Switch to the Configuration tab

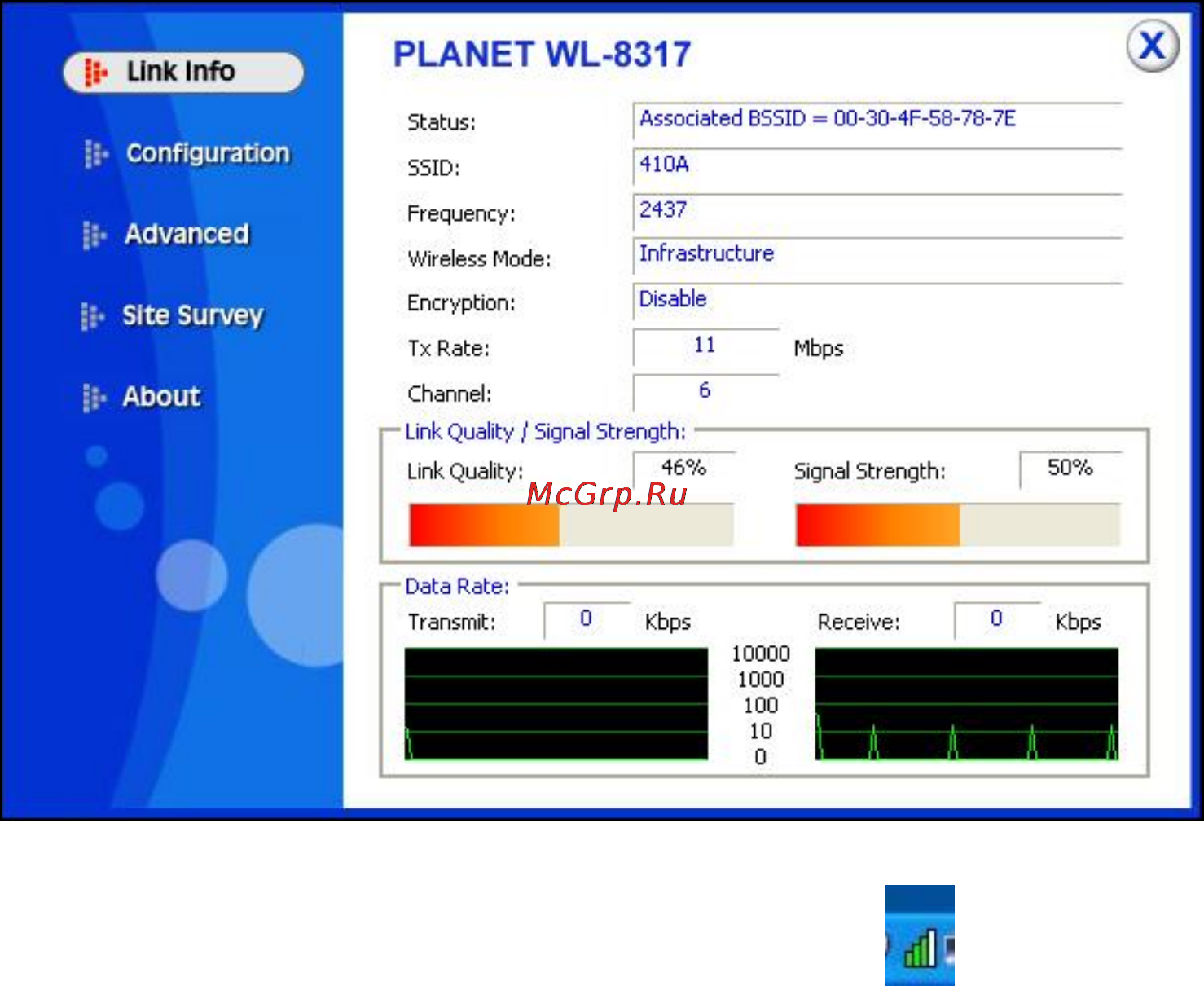click(208, 153)
